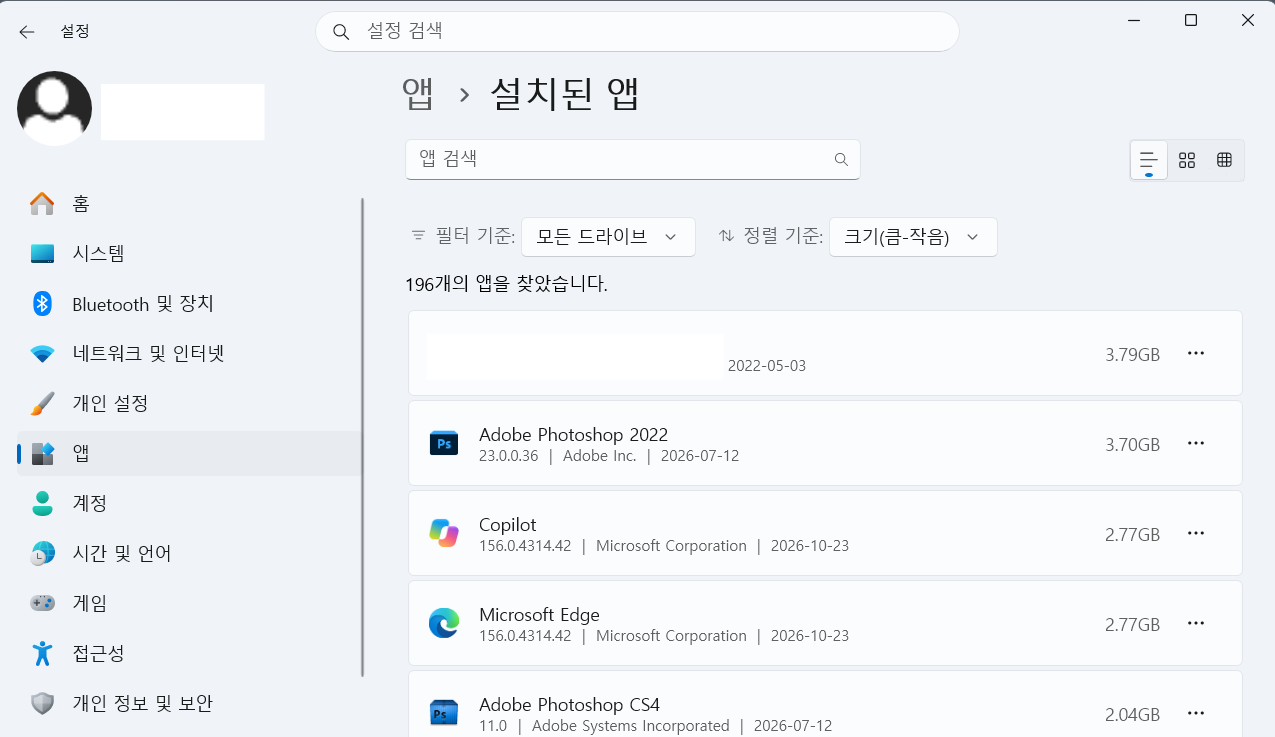The height and width of the screenshot is (737, 1275).
Task: Select 네트워크 및 인터넷 in the sidebar
Action: (x=189, y=354)
